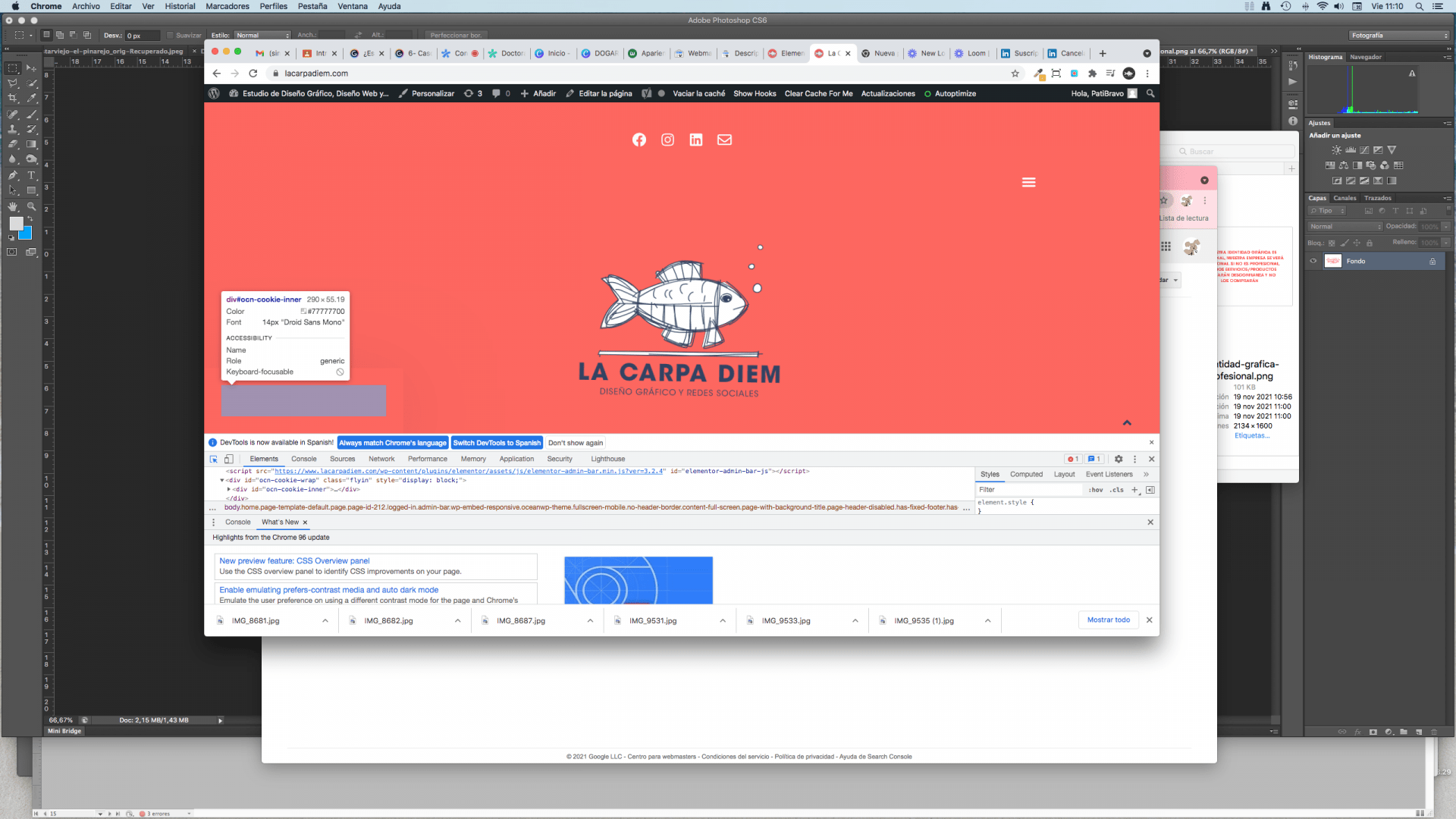Open the Tipo layer filter dropdown
Screen dimensions: 1456x819
coord(1328,211)
